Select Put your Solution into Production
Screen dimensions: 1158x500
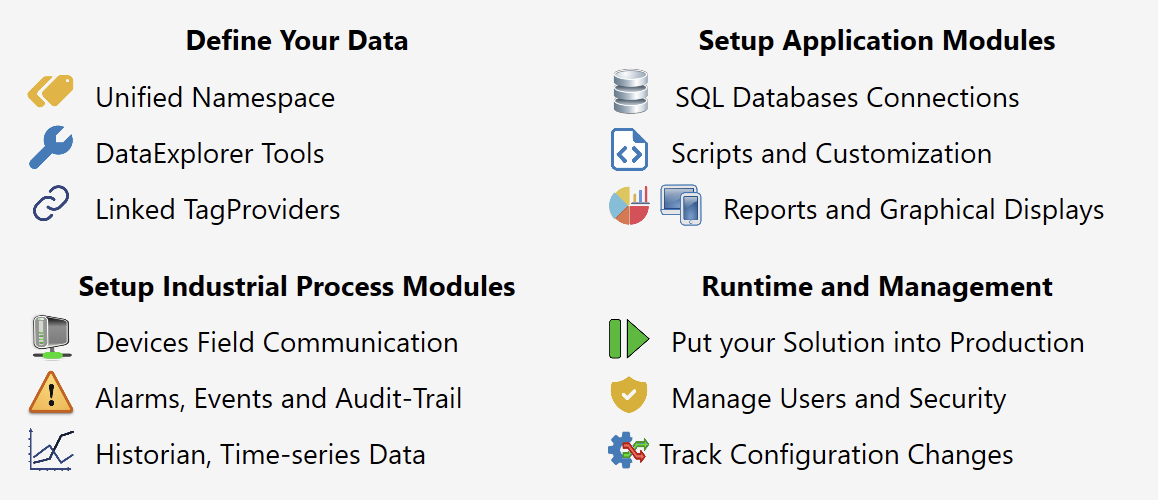[x=877, y=343]
